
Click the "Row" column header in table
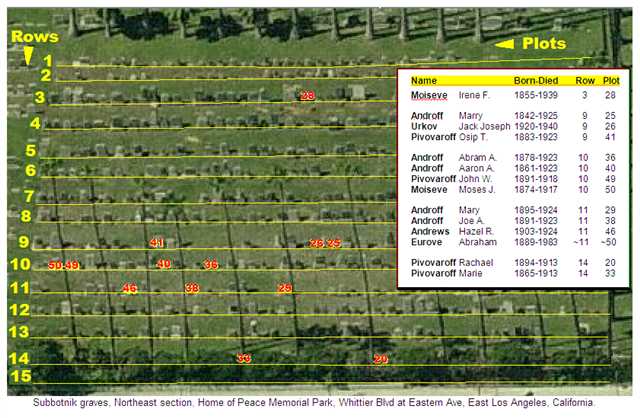tap(585, 80)
